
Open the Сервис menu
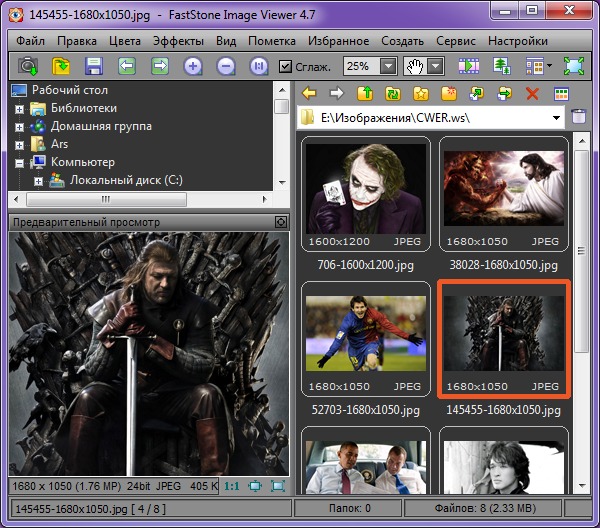(455, 41)
